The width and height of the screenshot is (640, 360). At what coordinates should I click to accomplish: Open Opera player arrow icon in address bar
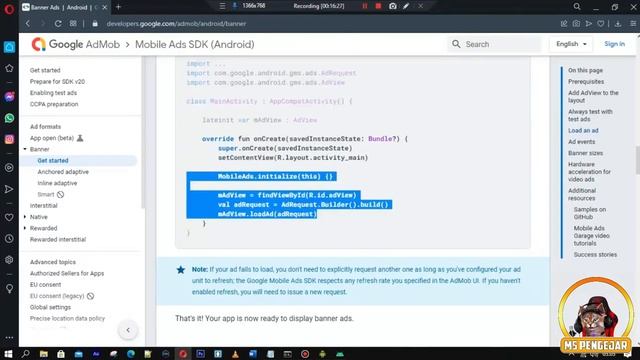pyautogui.click(x=589, y=24)
